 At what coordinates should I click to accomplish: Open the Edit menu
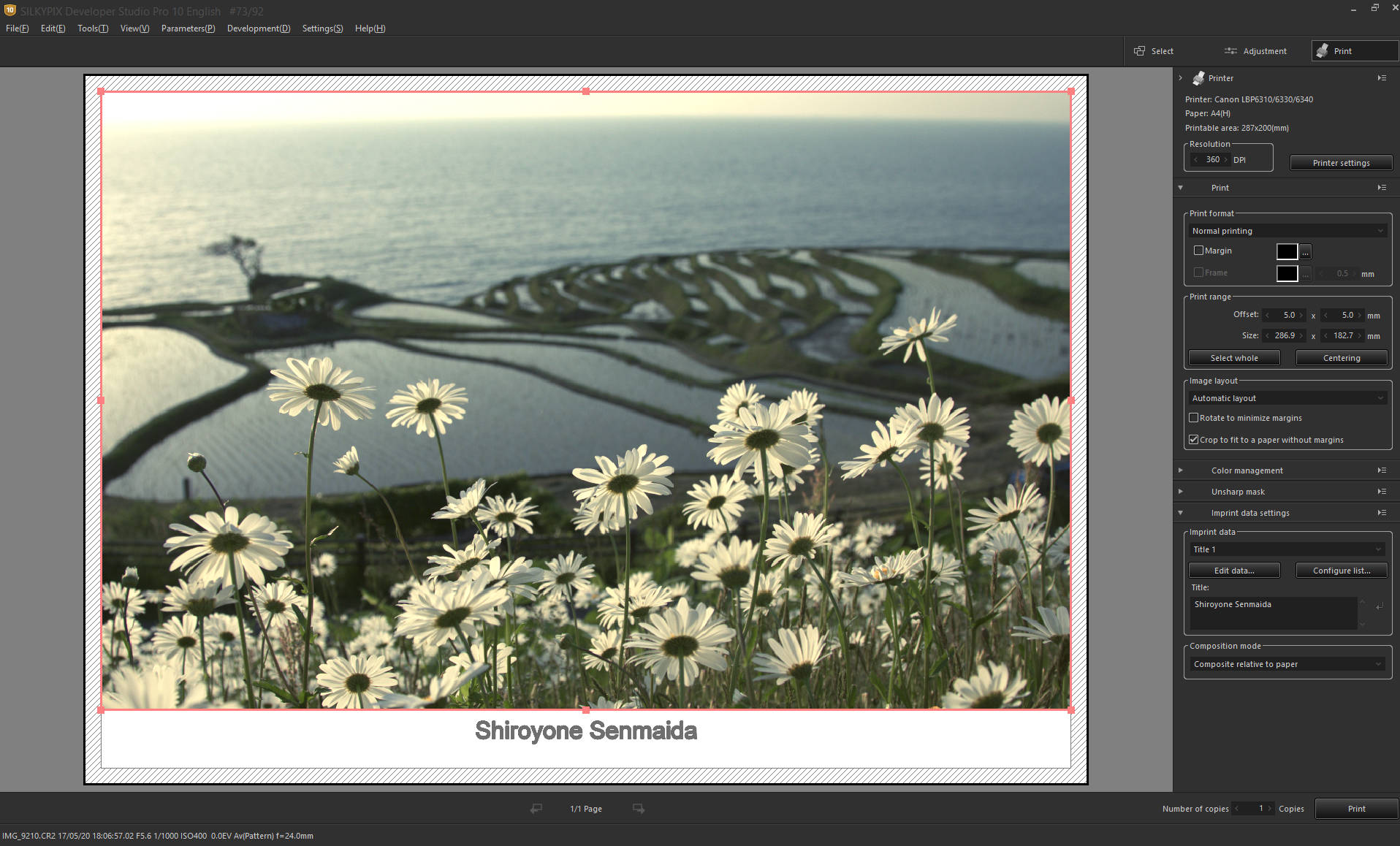pyautogui.click(x=53, y=28)
